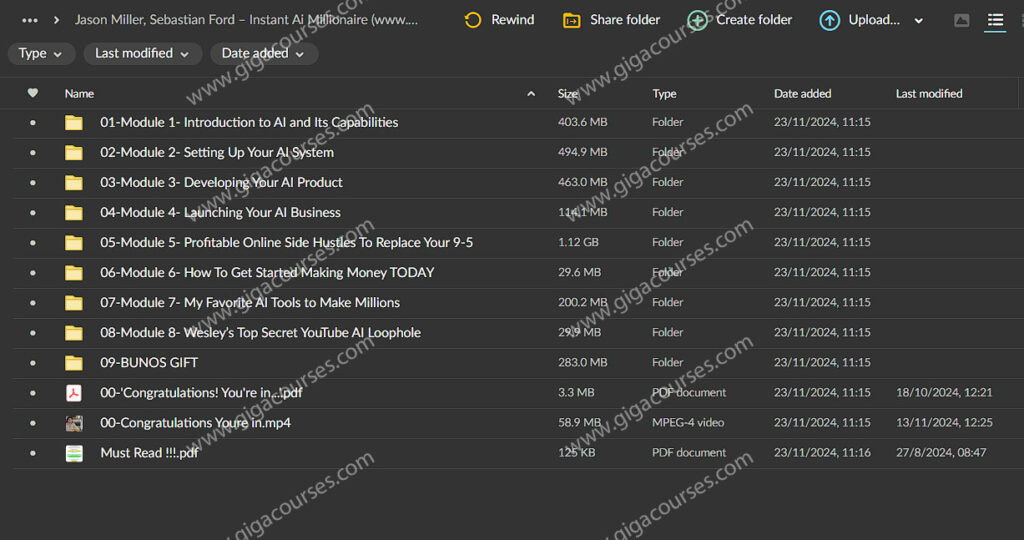Viewport: 1024px width, 540px height.
Task: Toggle favourite dot for 01-Module 1 folder
Action: [x=33, y=123]
